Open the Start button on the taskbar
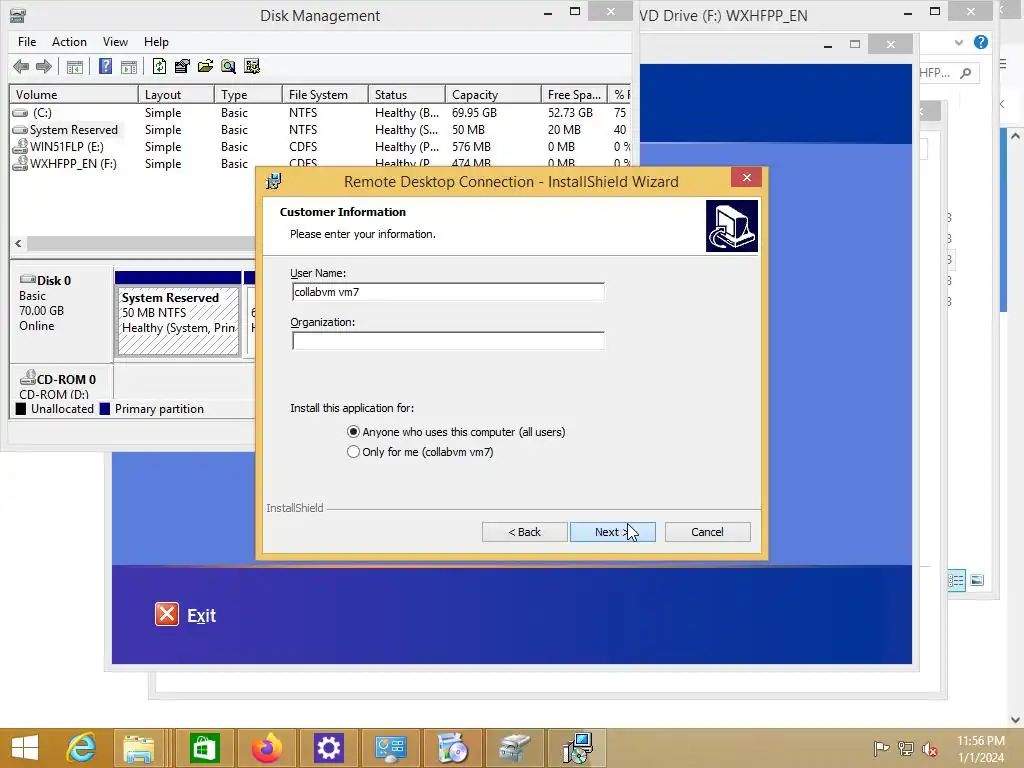Viewport: 1024px width, 768px height. [x=25, y=748]
